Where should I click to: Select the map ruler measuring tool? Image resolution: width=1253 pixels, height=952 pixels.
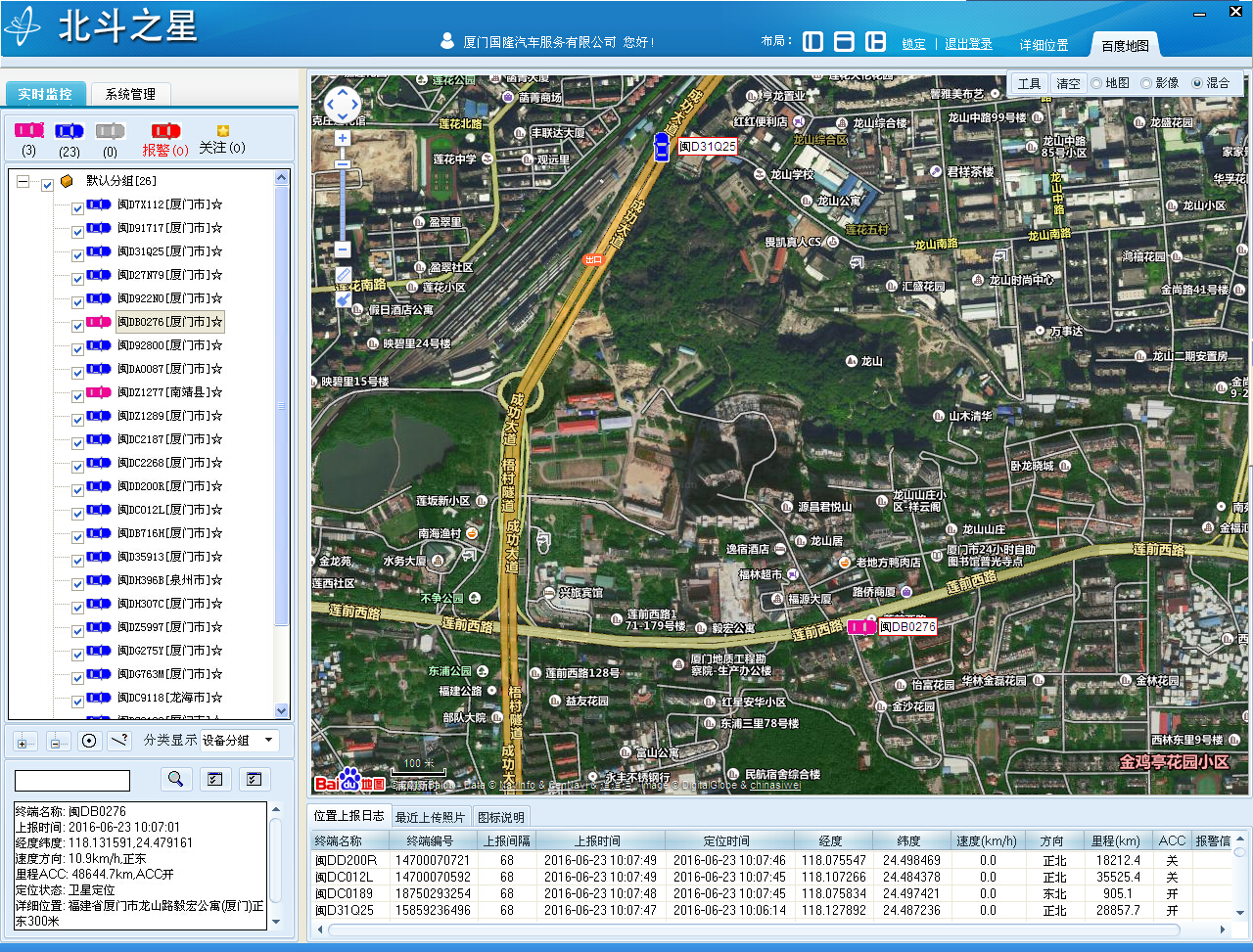click(344, 275)
